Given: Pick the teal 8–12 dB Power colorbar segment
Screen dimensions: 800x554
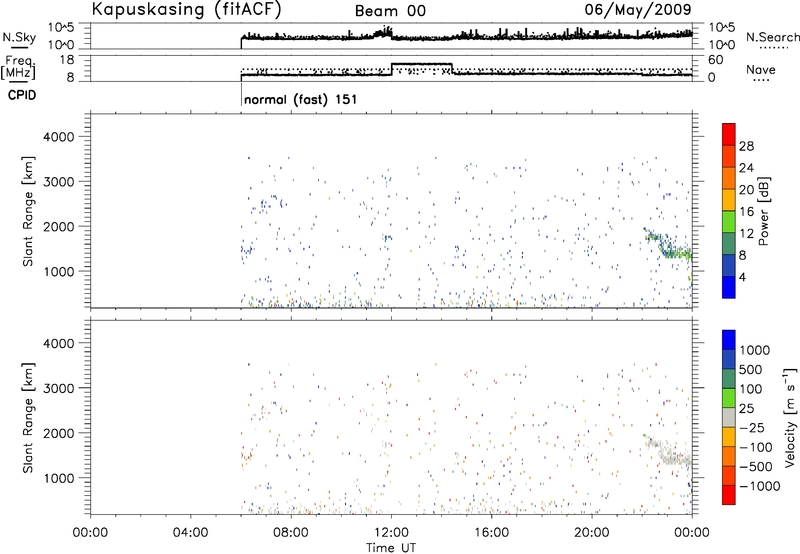Looking at the screenshot, I should (x=729, y=243).
